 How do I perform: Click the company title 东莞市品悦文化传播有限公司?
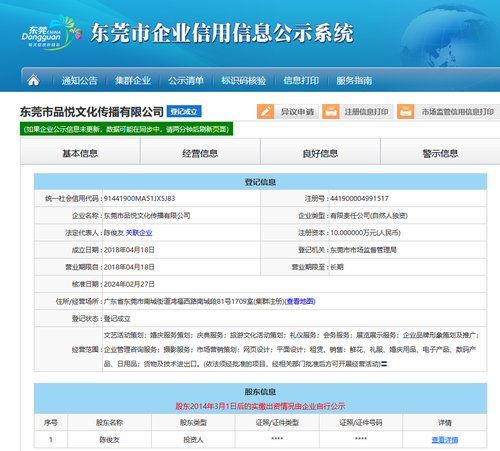[x=92, y=112]
